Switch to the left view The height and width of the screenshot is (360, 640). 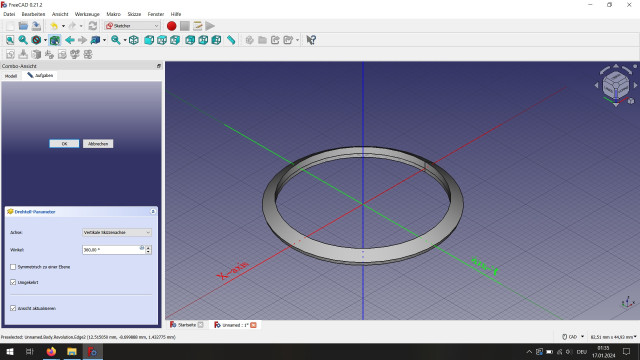216,40
